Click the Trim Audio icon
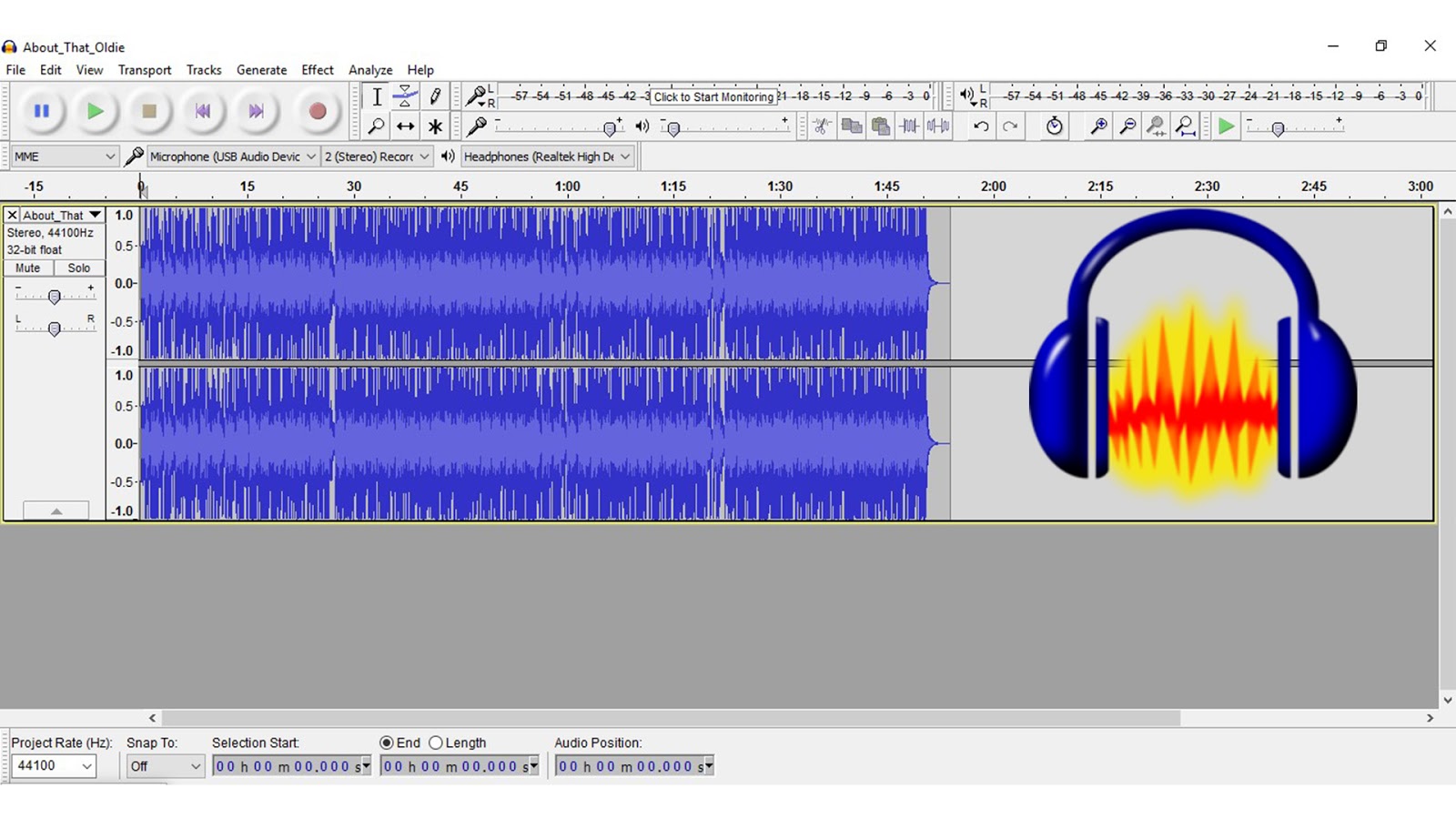The height and width of the screenshot is (819, 1456). point(910,126)
